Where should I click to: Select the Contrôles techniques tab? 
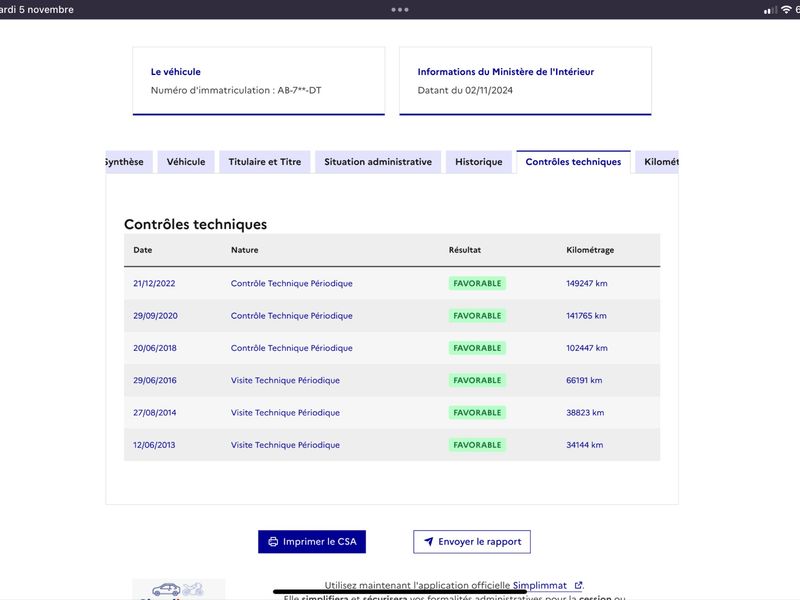[573, 162]
